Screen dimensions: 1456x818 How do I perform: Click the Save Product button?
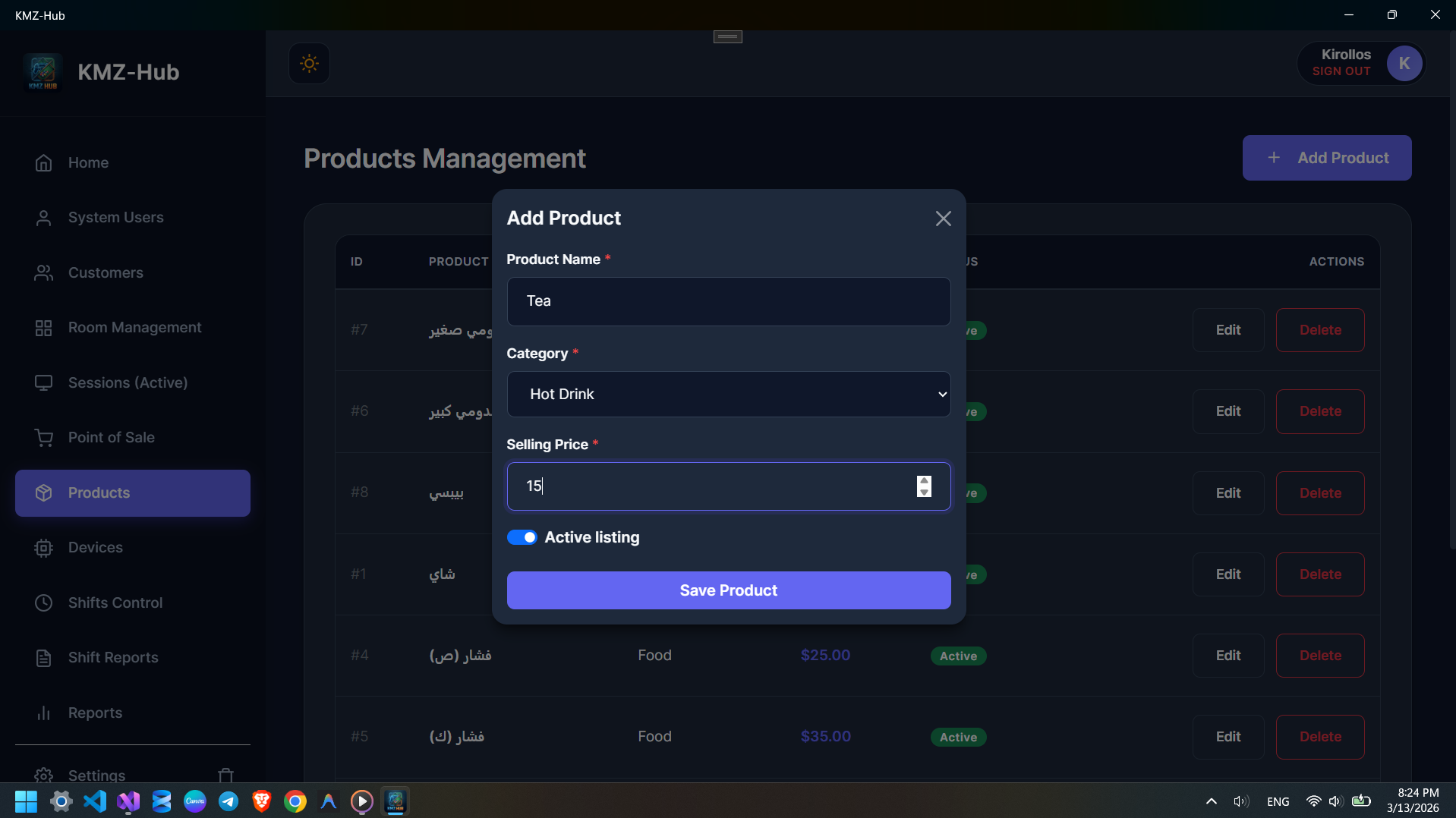pos(728,590)
